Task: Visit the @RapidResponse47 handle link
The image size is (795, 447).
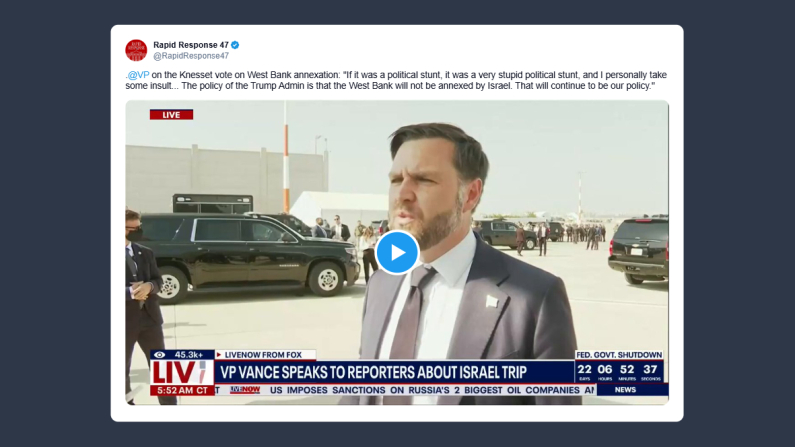Action: (x=191, y=56)
